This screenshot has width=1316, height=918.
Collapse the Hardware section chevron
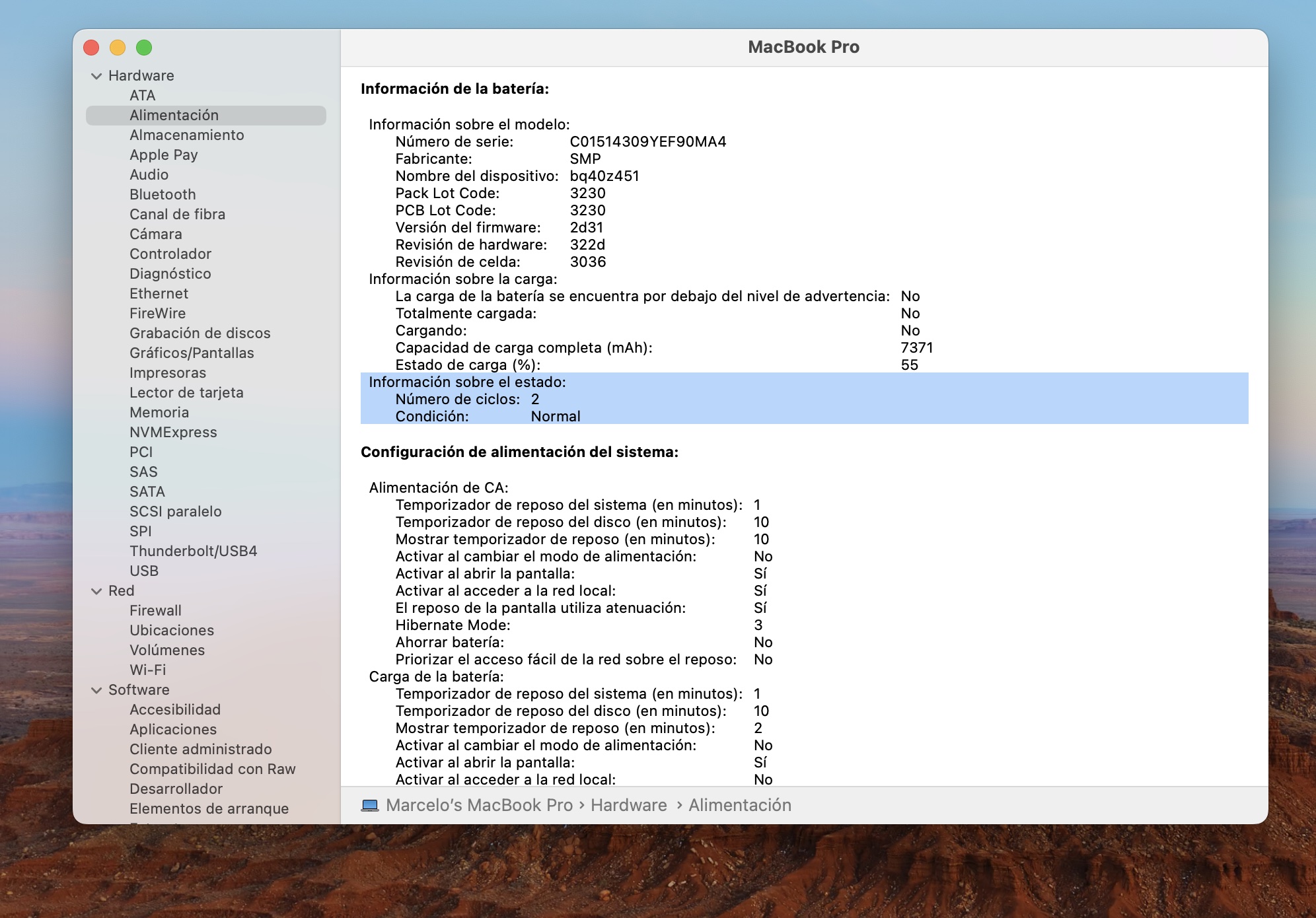96,76
